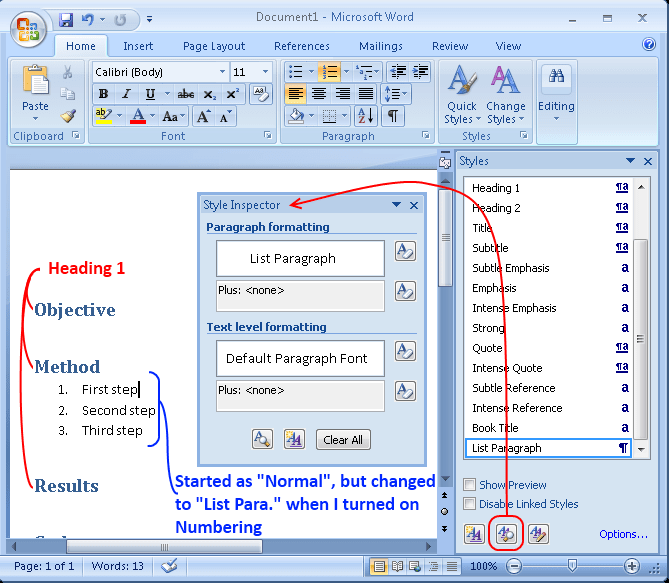The height and width of the screenshot is (583, 669).
Task: Switch to the Page Layout tab
Action: pyautogui.click(x=214, y=46)
